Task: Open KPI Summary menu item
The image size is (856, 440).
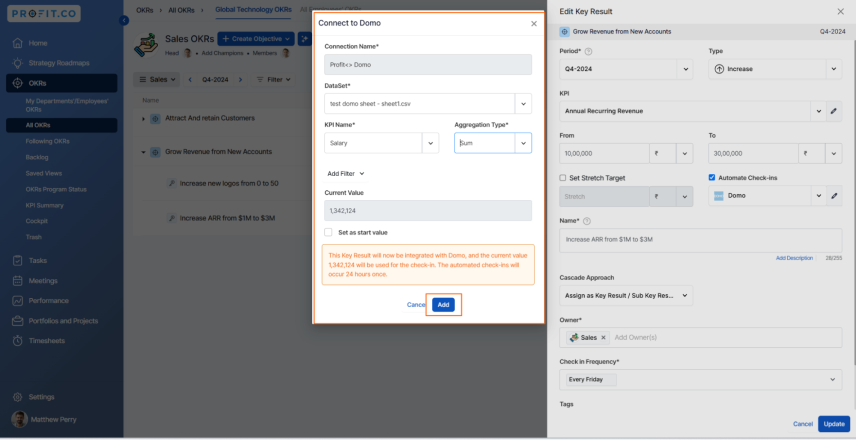Action: point(44,205)
